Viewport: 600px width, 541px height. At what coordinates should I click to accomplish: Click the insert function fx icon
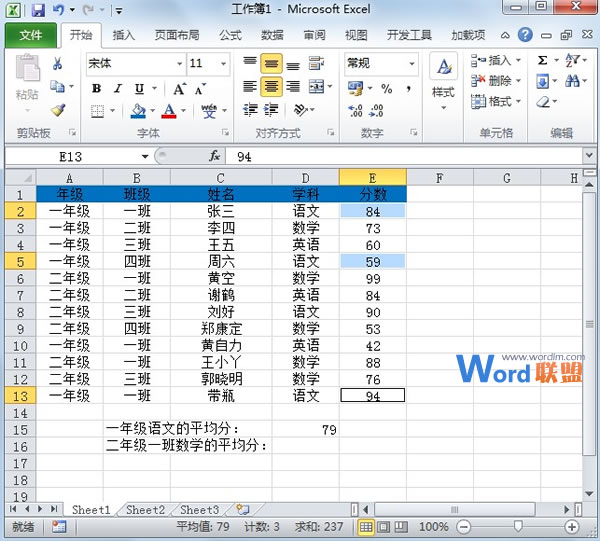[x=214, y=156]
